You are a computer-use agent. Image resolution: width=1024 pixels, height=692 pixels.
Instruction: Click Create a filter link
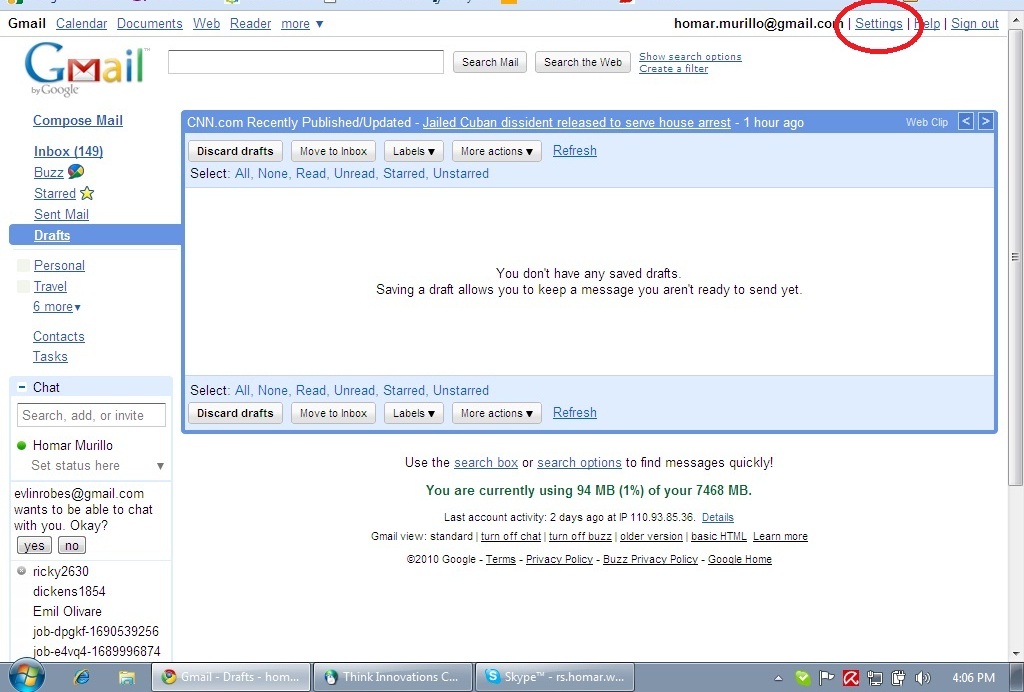(673, 69)
